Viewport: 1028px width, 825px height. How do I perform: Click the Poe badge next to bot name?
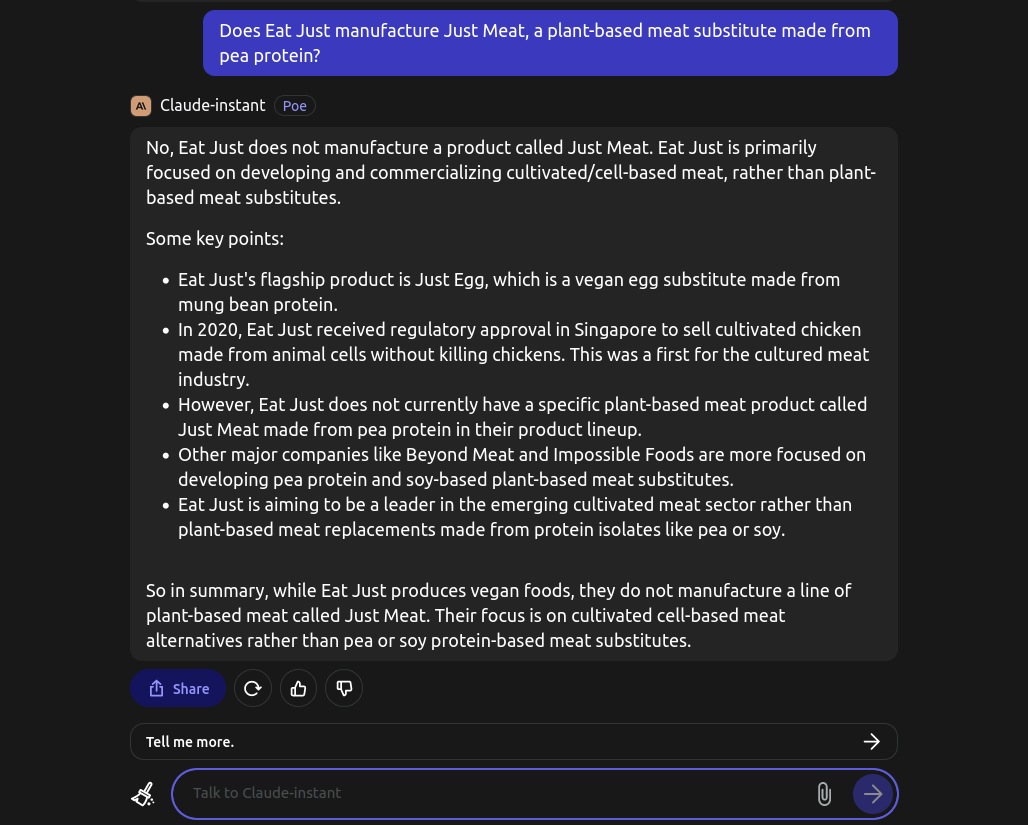point(294,106)
